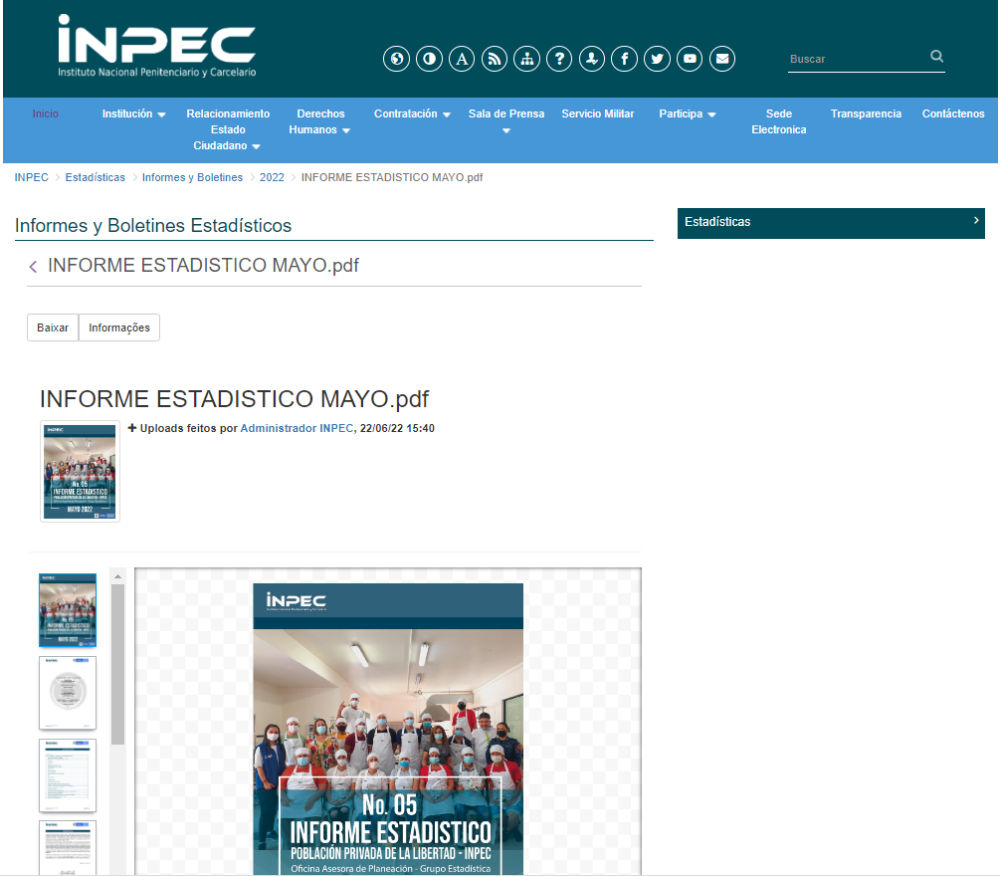Open the YouTube icon link
The height and width of the screenshot is (876, 1000).
coord(690,59)
